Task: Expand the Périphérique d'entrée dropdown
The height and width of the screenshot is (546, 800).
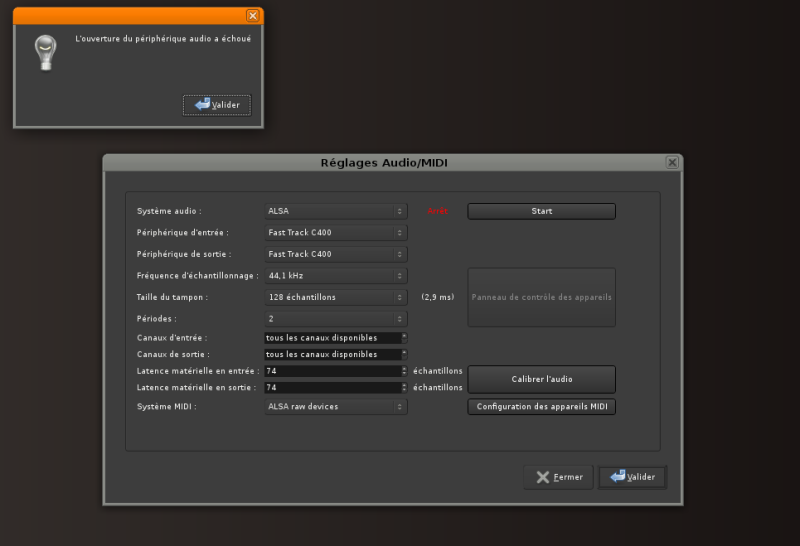Action: 335,233
